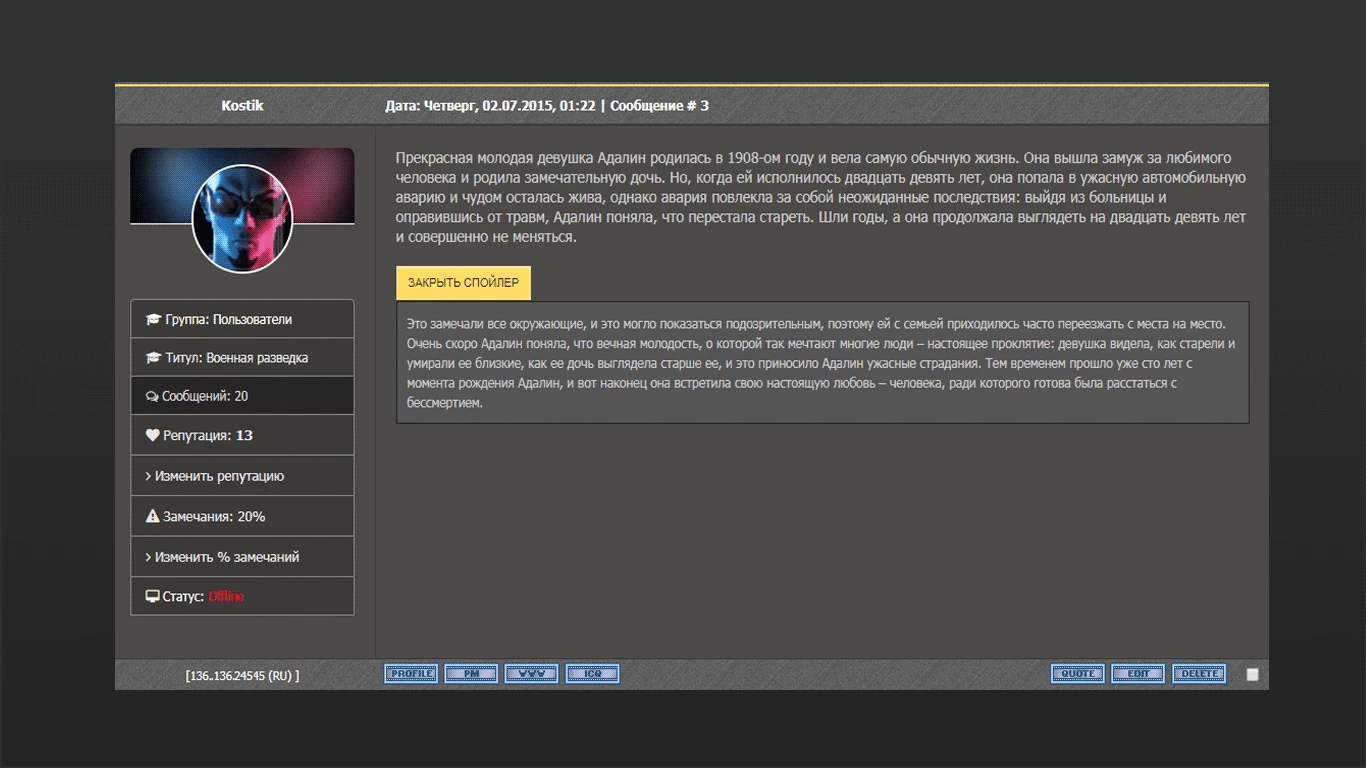Visit the user's site via WWW button
1366x768 pixels.
(x=532, y=674)
